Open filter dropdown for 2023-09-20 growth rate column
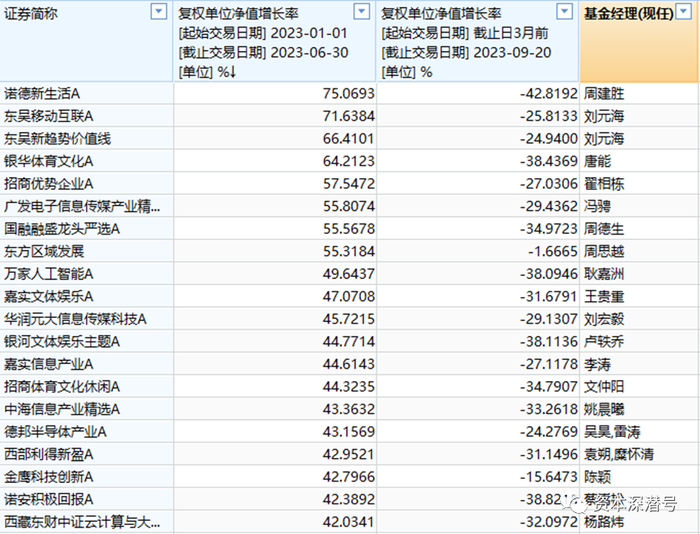 coord(565,12)
